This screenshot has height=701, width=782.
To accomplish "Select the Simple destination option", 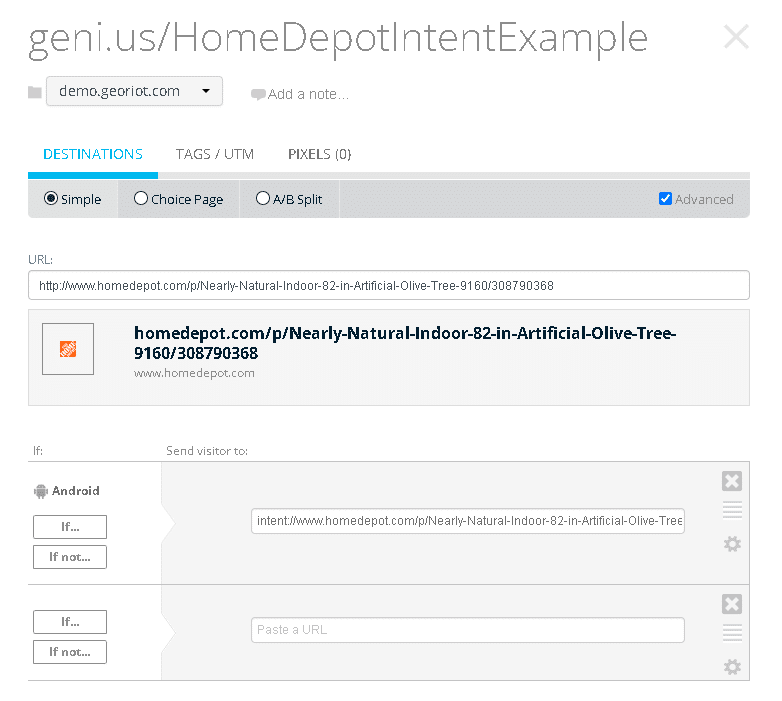I will (51, 199).
